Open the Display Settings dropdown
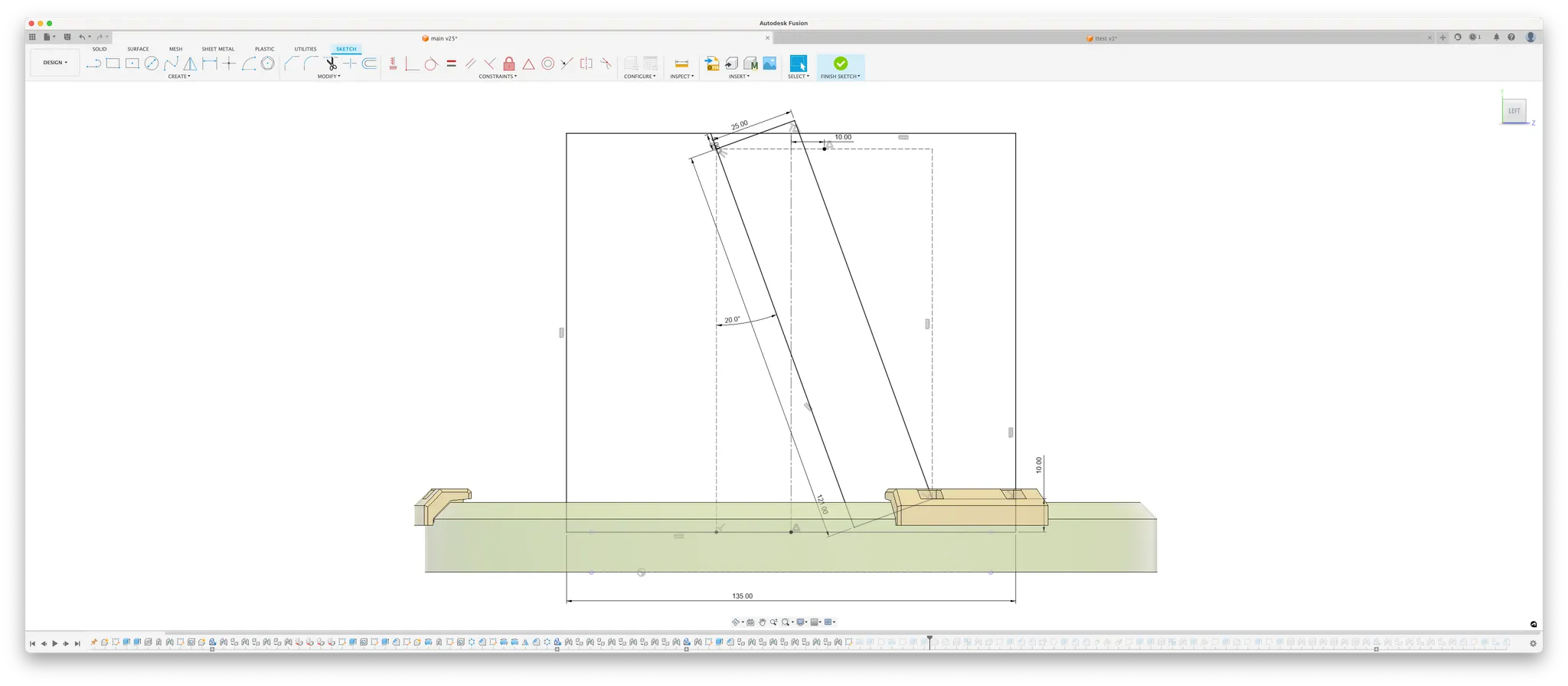 [801, 622]
